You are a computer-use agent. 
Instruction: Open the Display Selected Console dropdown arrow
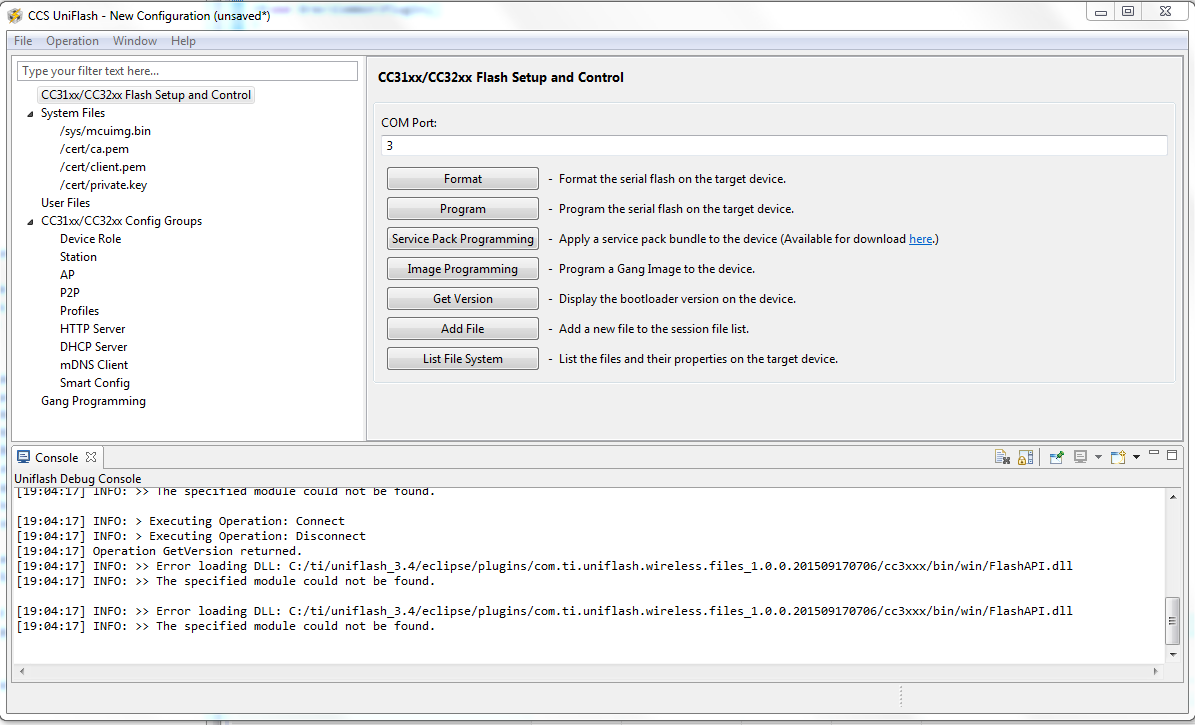coord(1097,458)
